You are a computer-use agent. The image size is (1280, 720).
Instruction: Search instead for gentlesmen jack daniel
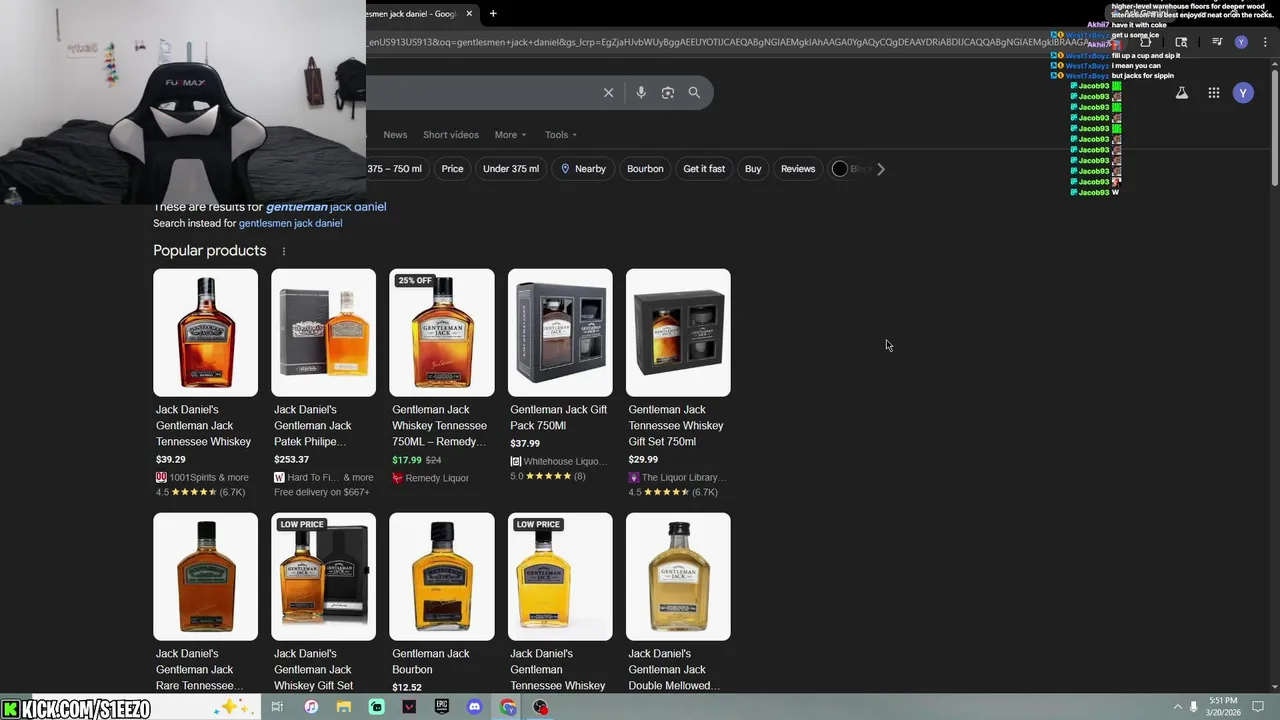click(290, 223)
